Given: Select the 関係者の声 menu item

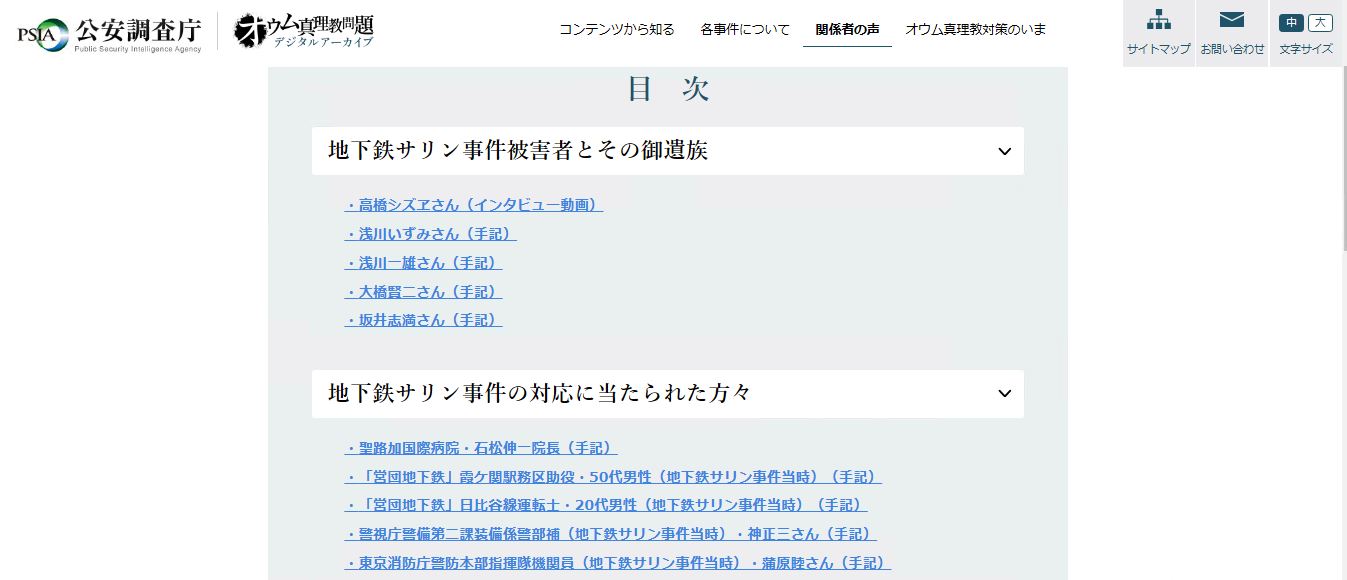Looking at the screenshot, I should [x=846, y=30].
